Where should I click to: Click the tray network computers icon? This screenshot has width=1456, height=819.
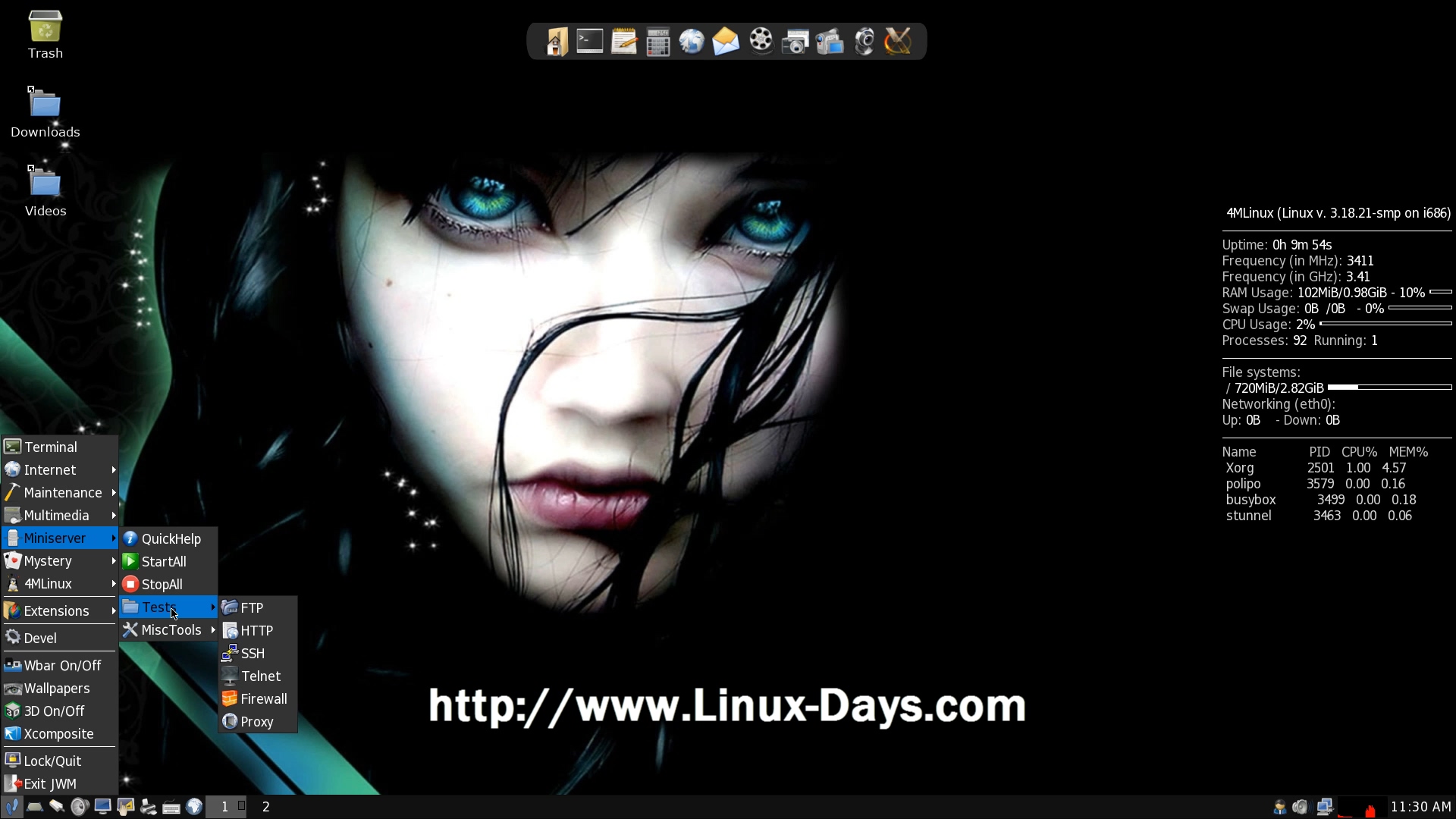click(x=1325, y=808)
